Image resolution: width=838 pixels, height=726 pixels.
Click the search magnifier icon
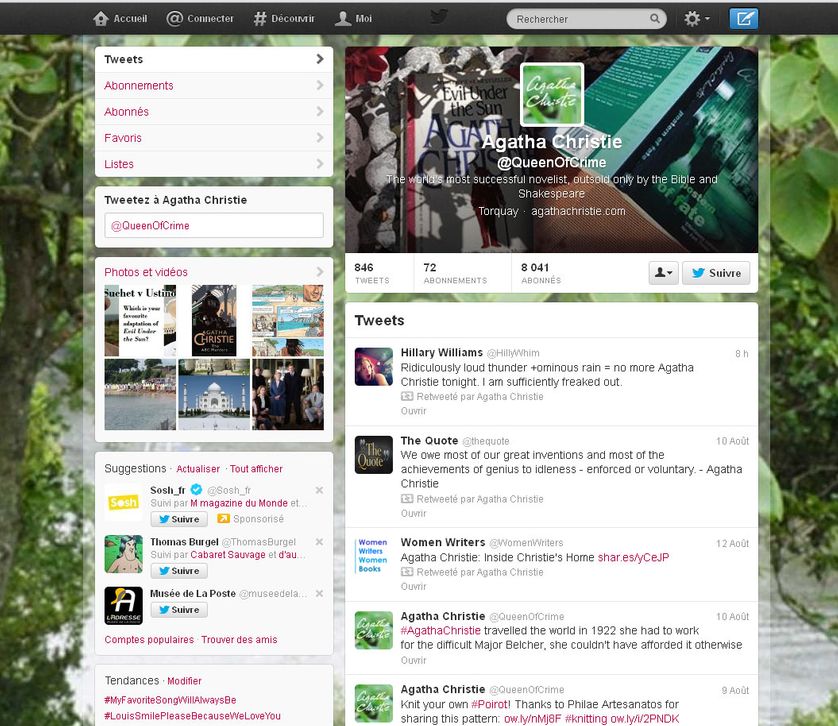[655, 19]
